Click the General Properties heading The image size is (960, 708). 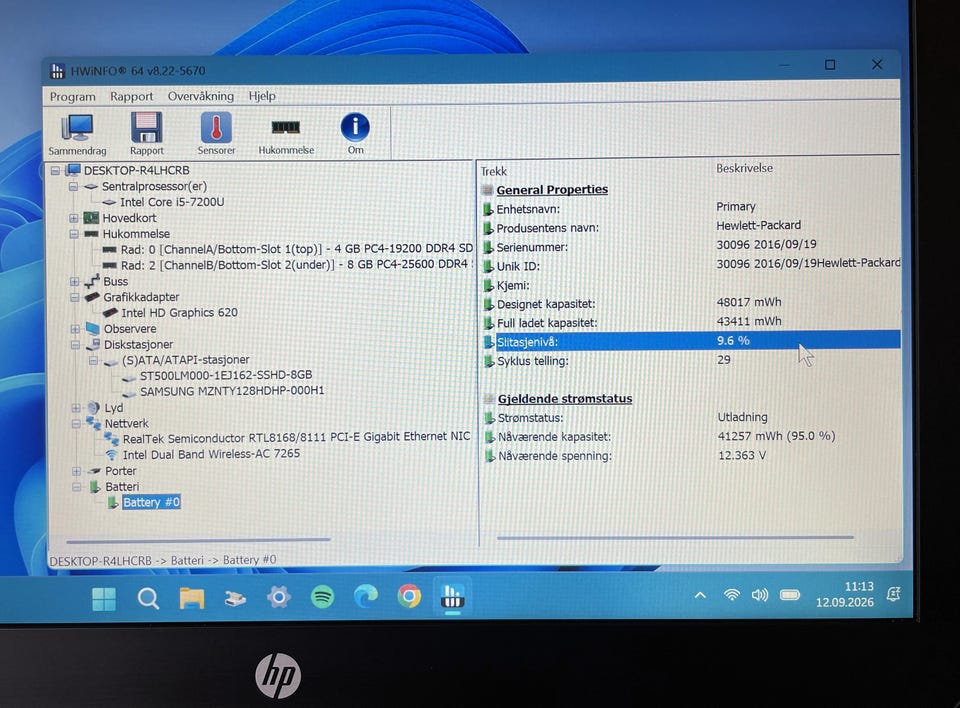click(552, 190)
